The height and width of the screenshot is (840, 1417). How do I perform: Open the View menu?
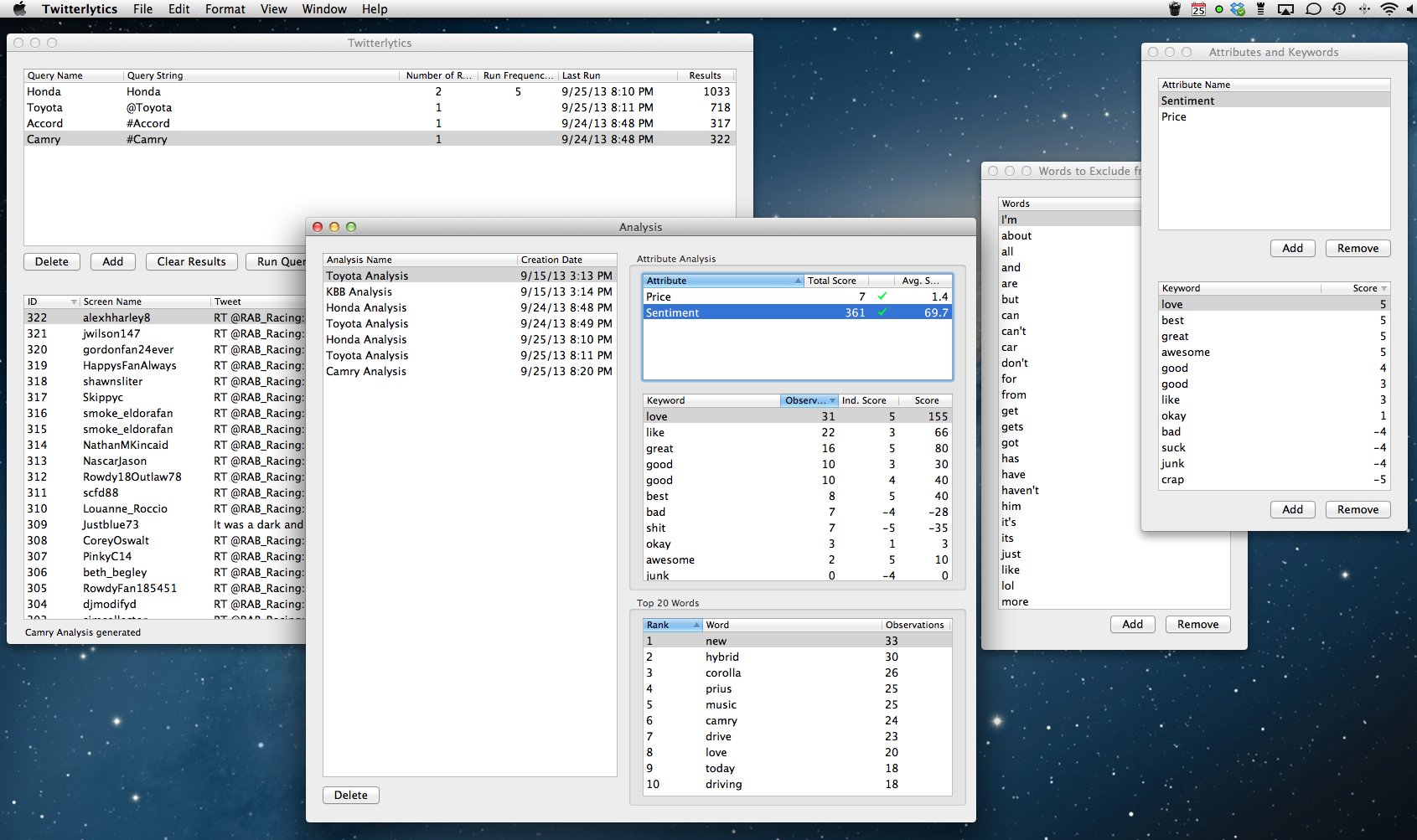(274, 9)
